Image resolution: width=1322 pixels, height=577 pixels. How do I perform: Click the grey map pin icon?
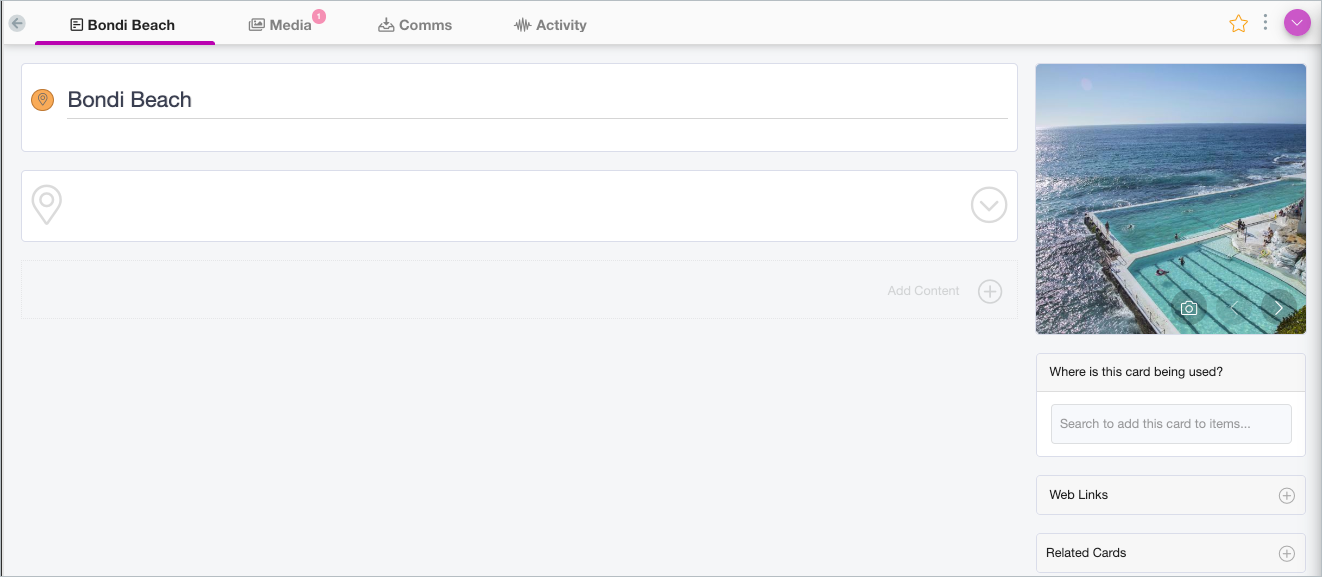click(x=46, y=205)
